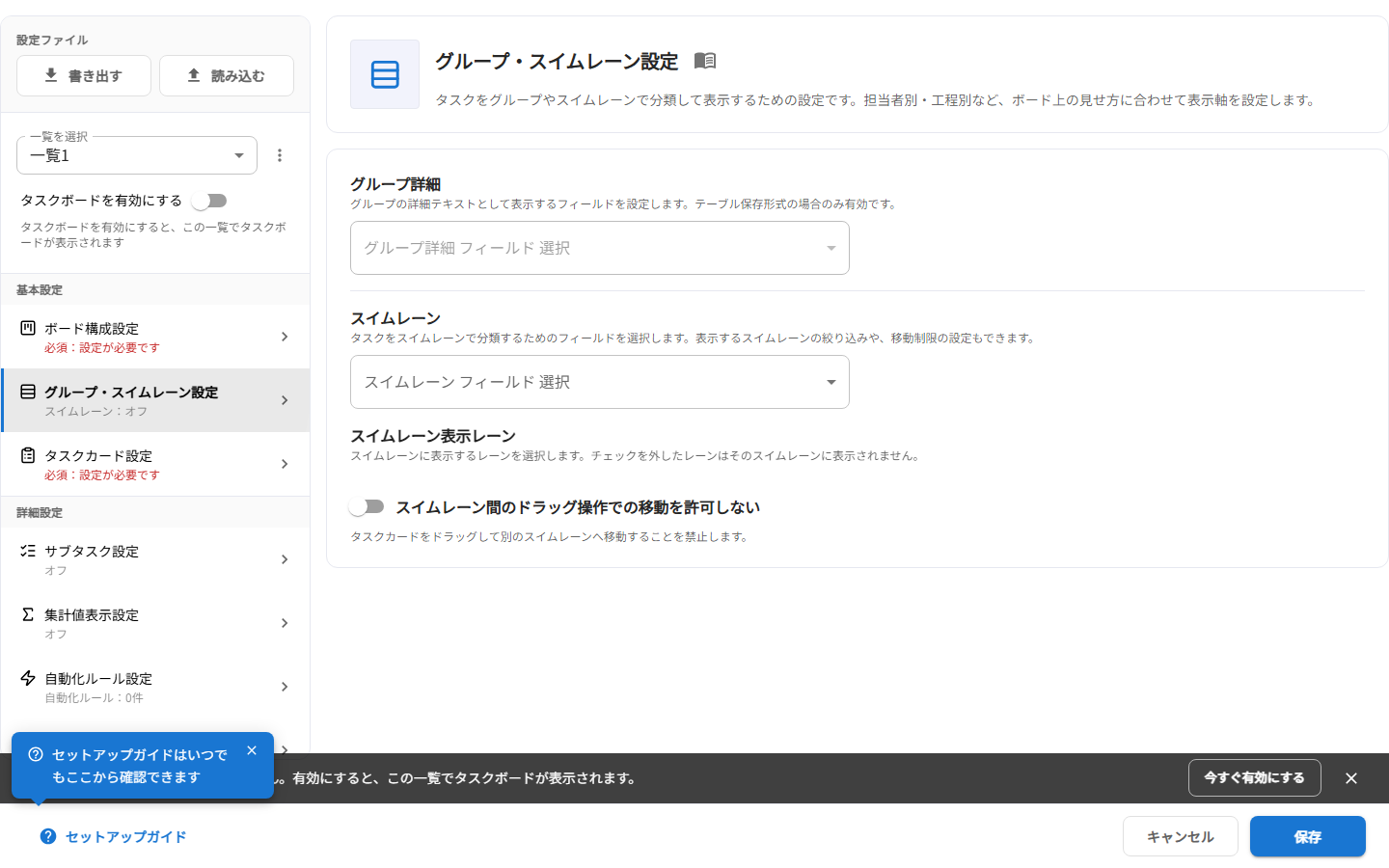This screenshot has height=868, width=1389.
Task: Open the three-dot menu beside 一覧1
Action: coord(280,155)
